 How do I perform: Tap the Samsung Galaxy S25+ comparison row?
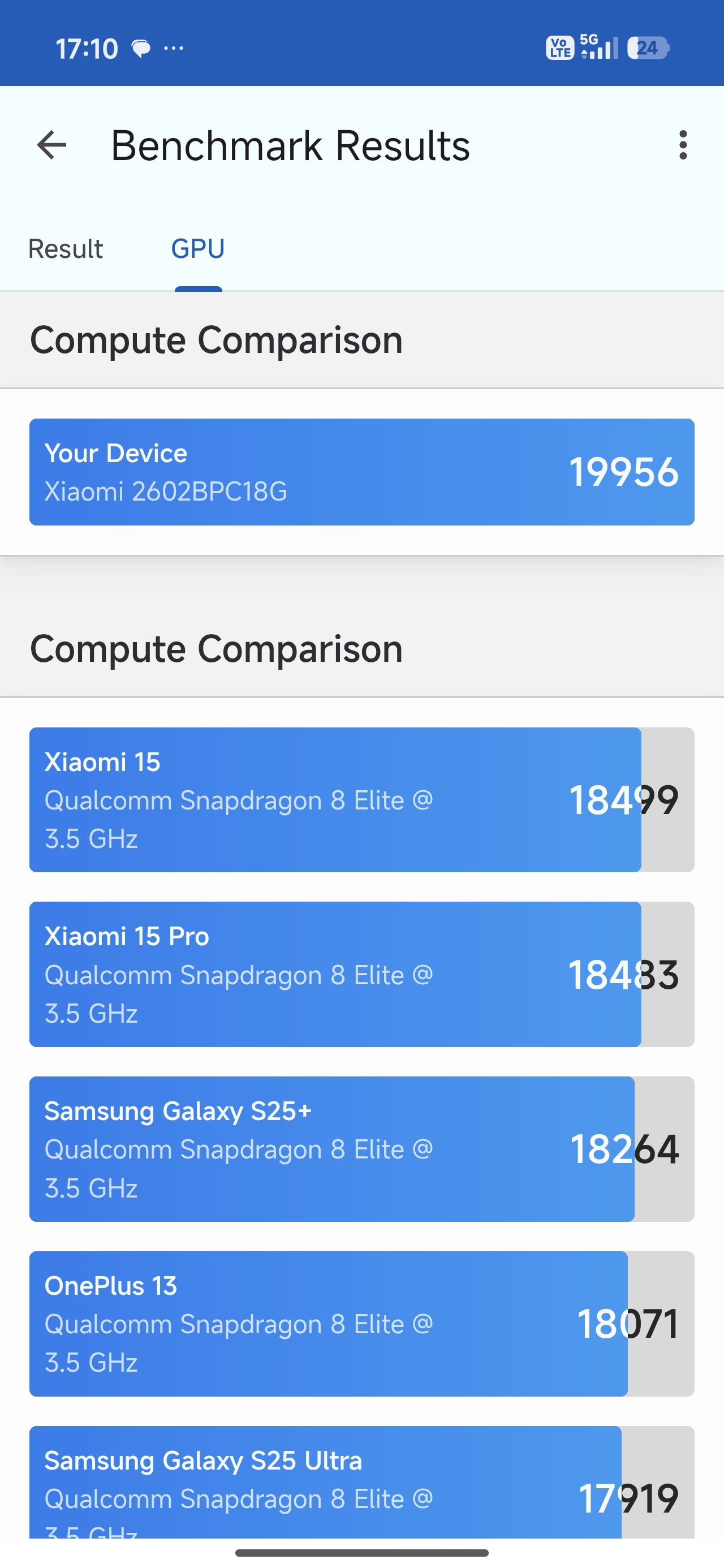pos(361,1149)
